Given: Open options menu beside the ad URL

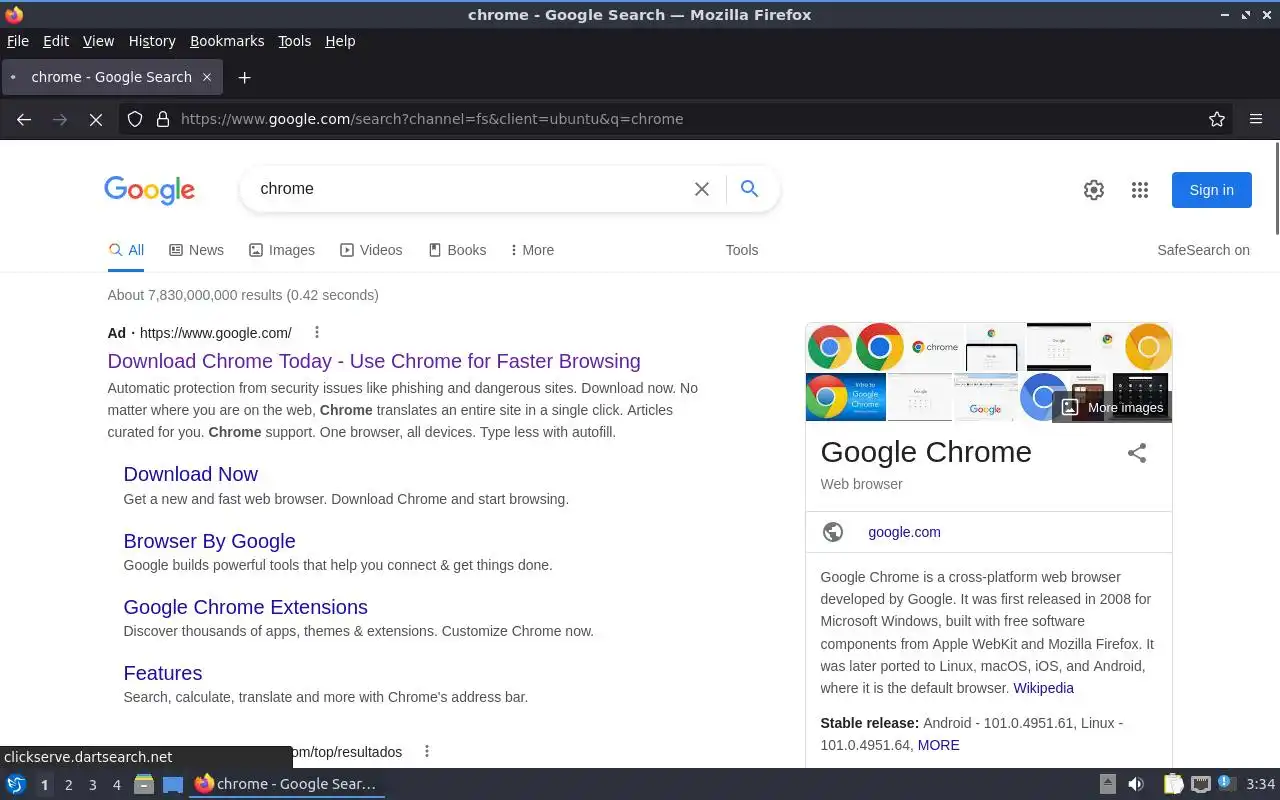Looking at the screenshot, I should tap(317, 333).
